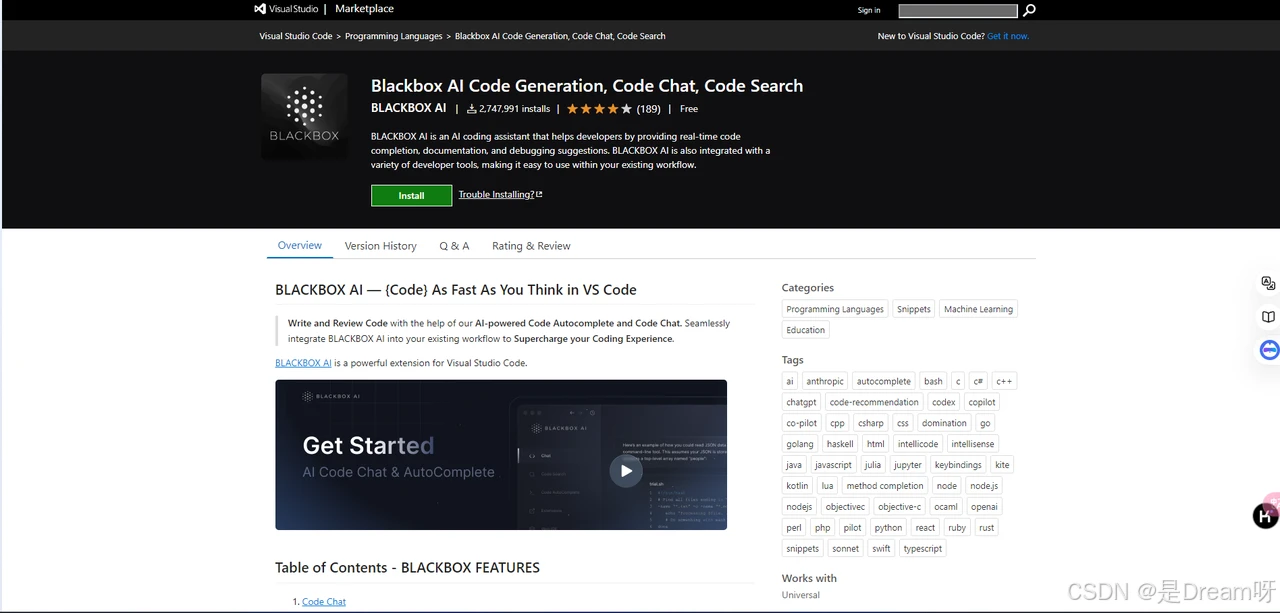Switch to Rating & Review tab
The image size is (1280, 613).
click(x=531, y=246)
